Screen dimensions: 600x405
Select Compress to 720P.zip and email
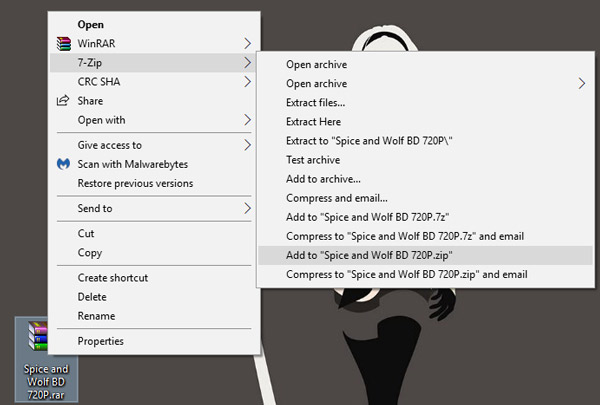(426, 274)
